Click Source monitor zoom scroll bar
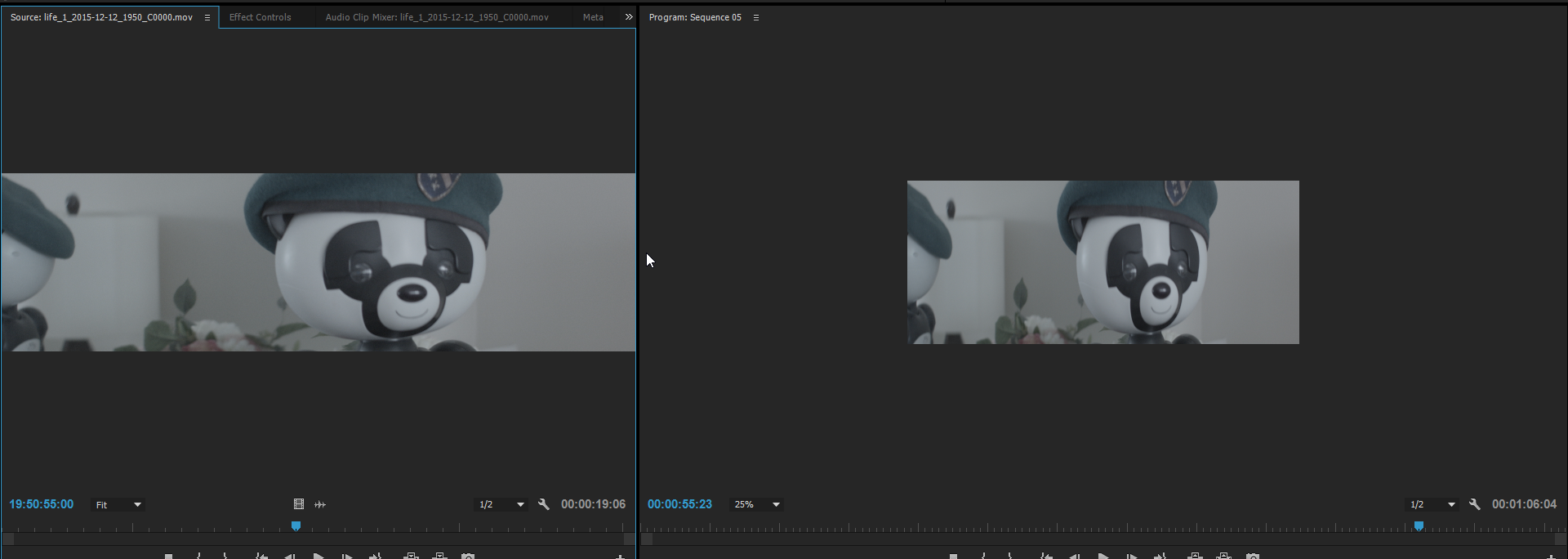The width and height of the screenshot is (1568, 559). point(318,539)
